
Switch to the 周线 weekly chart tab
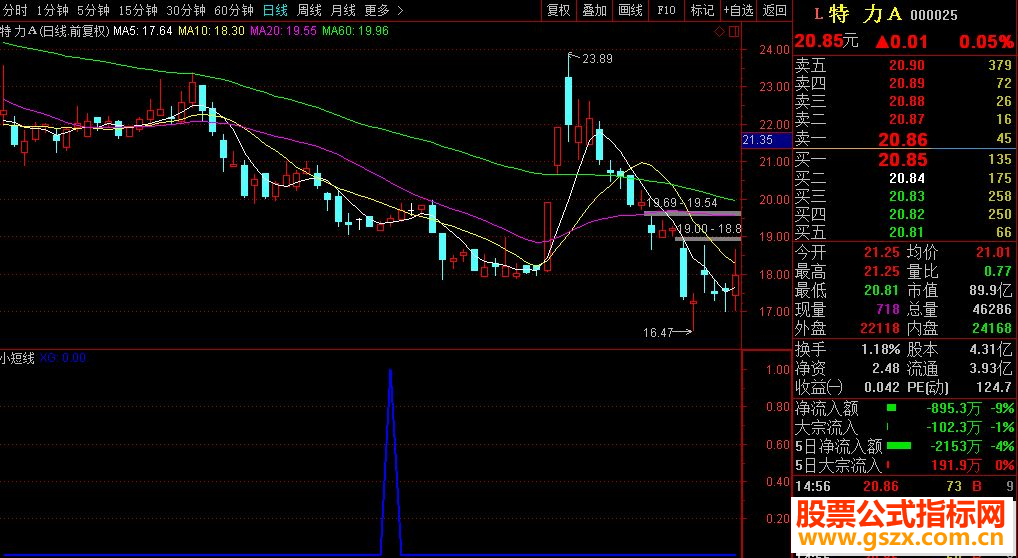(x=309, y=10)
